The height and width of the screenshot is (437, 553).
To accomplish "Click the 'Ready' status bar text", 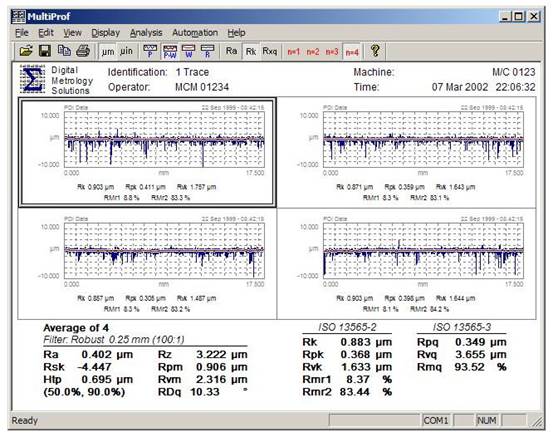I will [x=24, y=421].
